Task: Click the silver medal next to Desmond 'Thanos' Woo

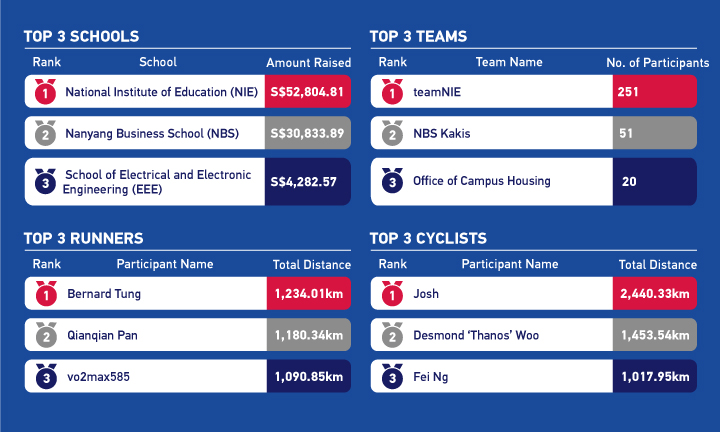Action: coord(392,335)
